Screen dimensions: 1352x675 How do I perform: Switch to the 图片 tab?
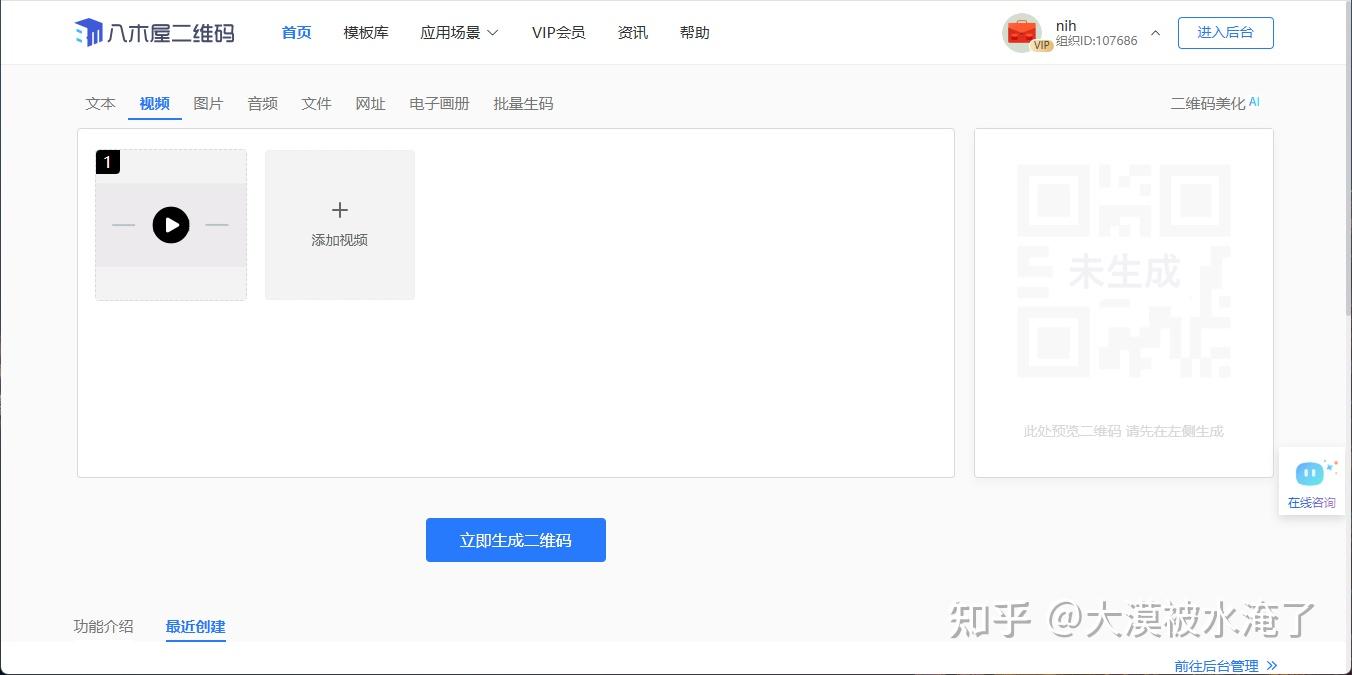(209, 103)
